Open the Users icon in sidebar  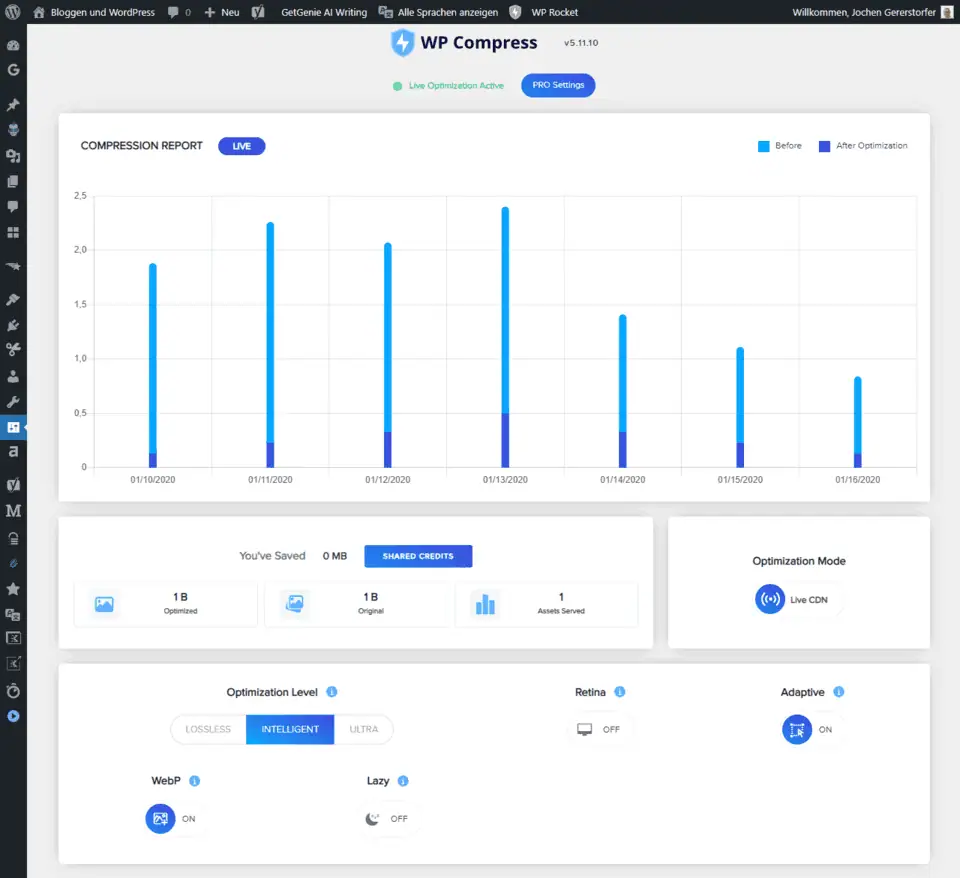point(13,376)
